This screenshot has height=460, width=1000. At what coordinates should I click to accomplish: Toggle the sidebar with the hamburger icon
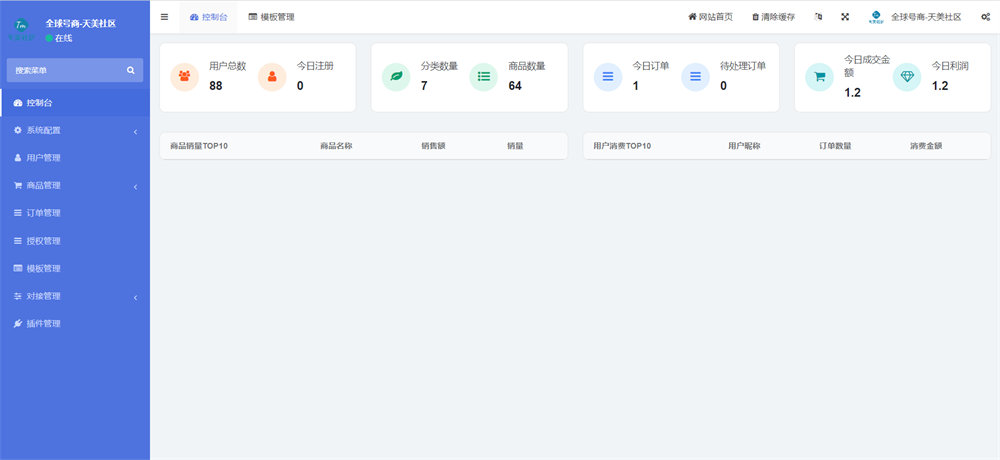(164, 17)
